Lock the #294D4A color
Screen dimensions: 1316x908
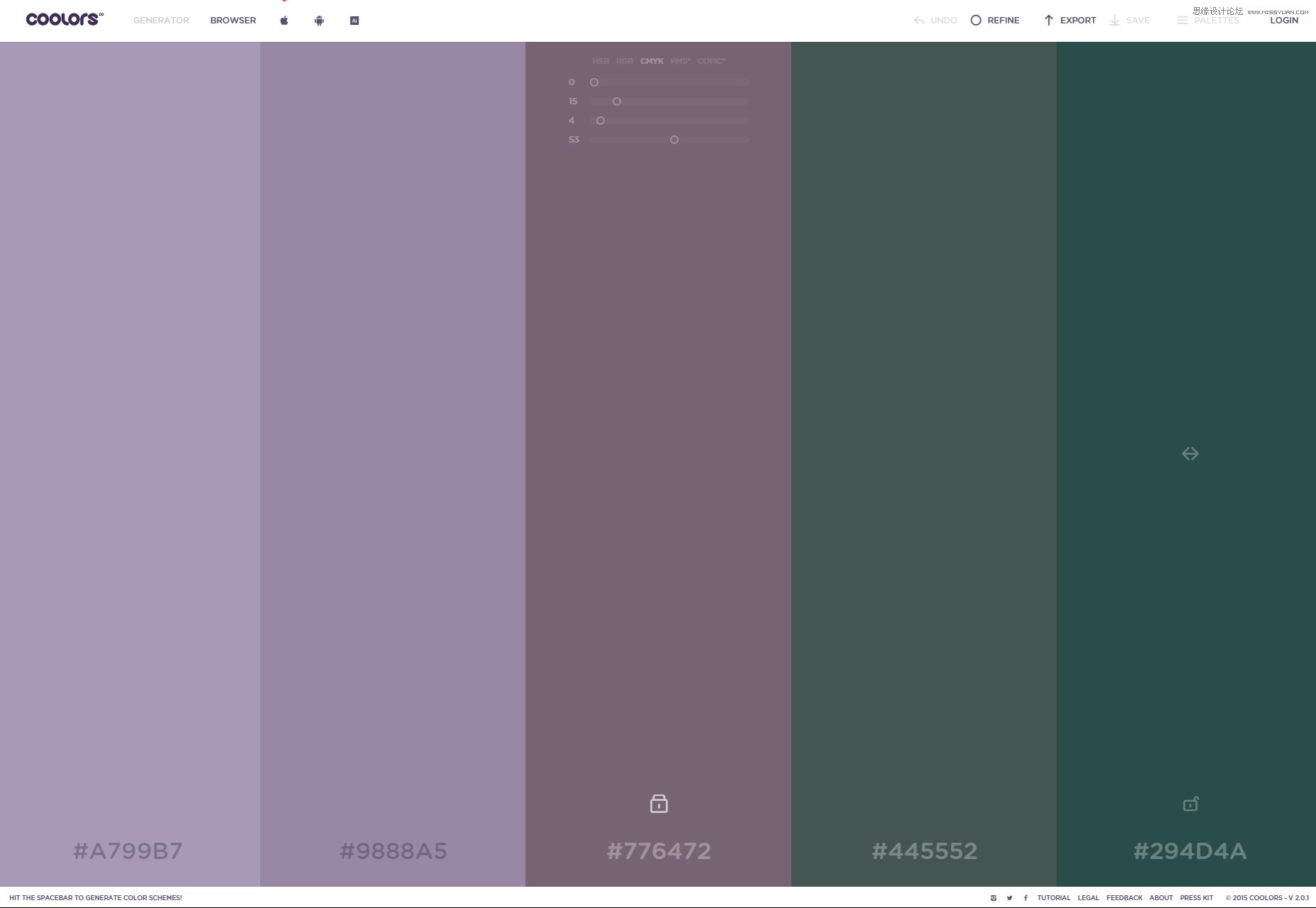(1190, 804)
